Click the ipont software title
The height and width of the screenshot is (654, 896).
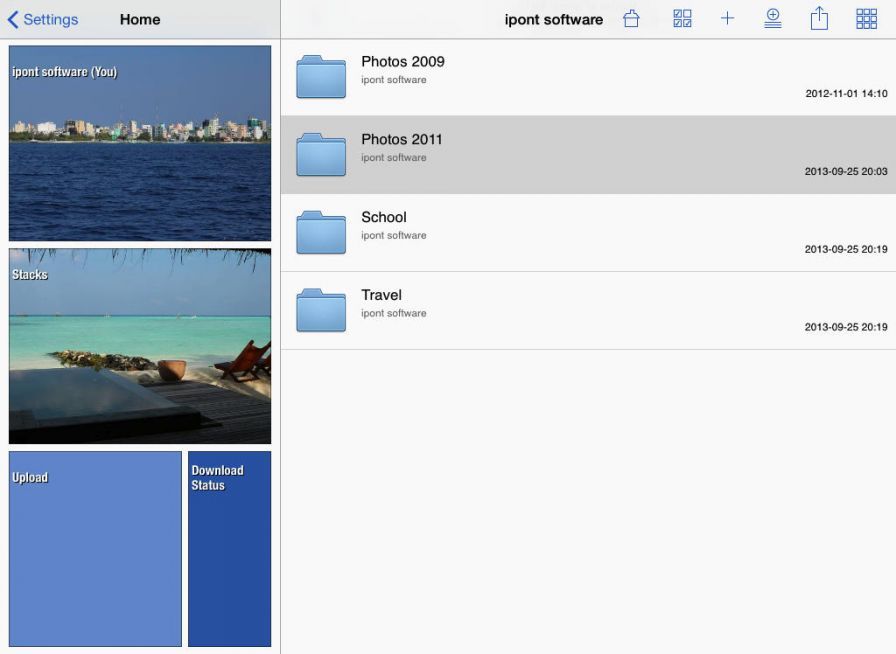point(553,19)
